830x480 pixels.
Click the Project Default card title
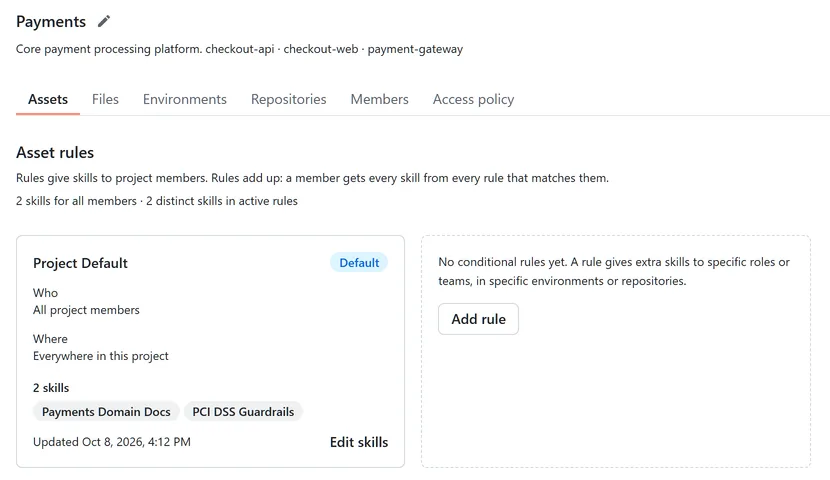[80, 263]
